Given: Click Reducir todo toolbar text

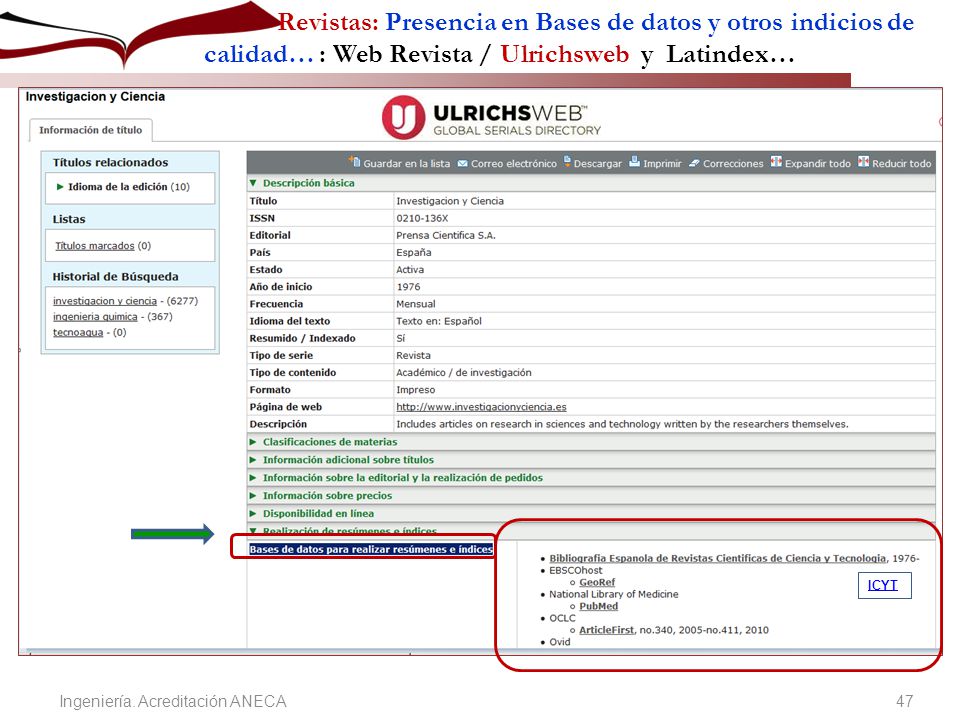Looking at the screenshot, I should point(901,163).
